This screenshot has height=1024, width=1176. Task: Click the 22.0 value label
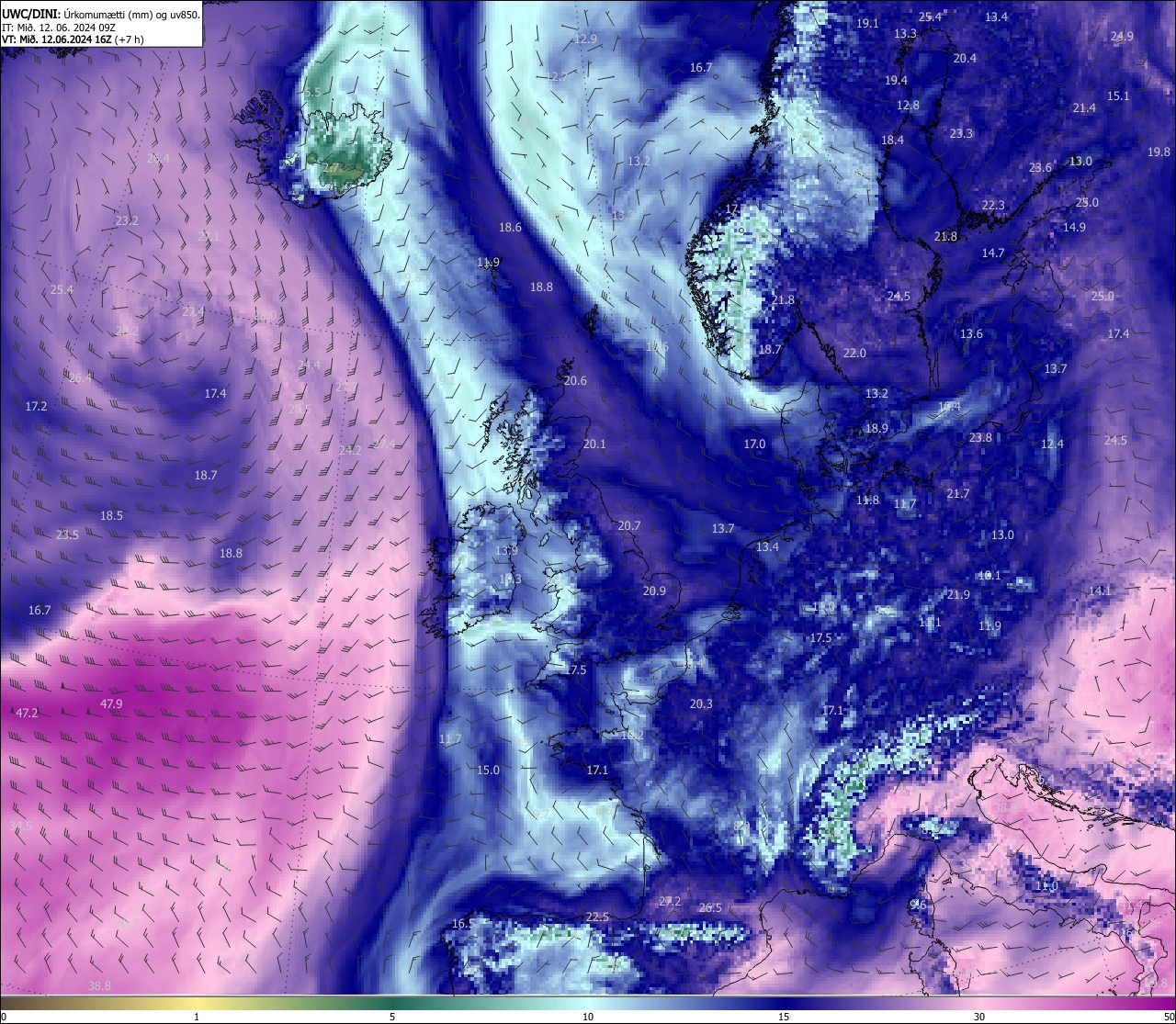854,354
